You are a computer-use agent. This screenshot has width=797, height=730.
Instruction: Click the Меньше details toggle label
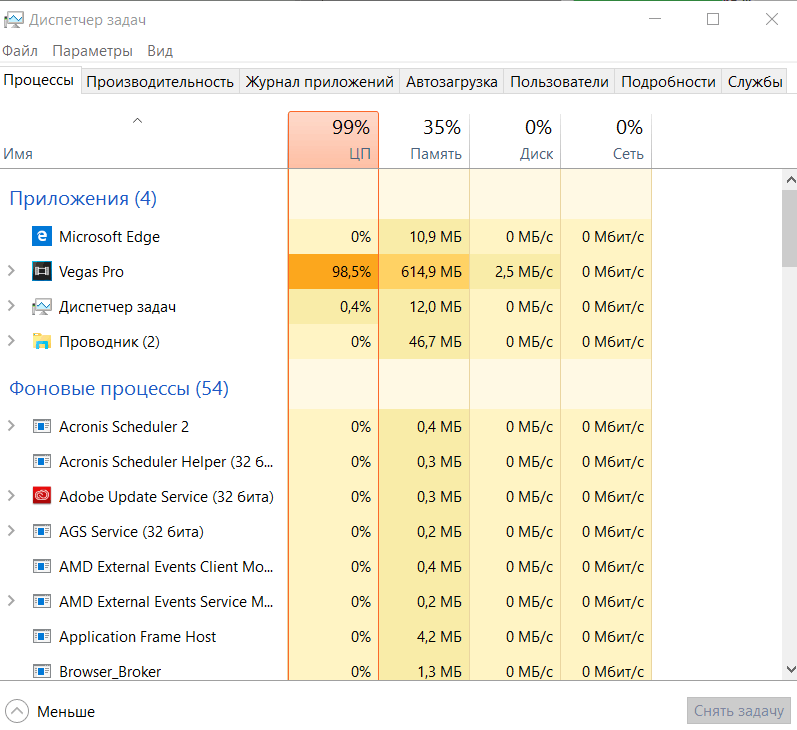click(x=66, y=711)
